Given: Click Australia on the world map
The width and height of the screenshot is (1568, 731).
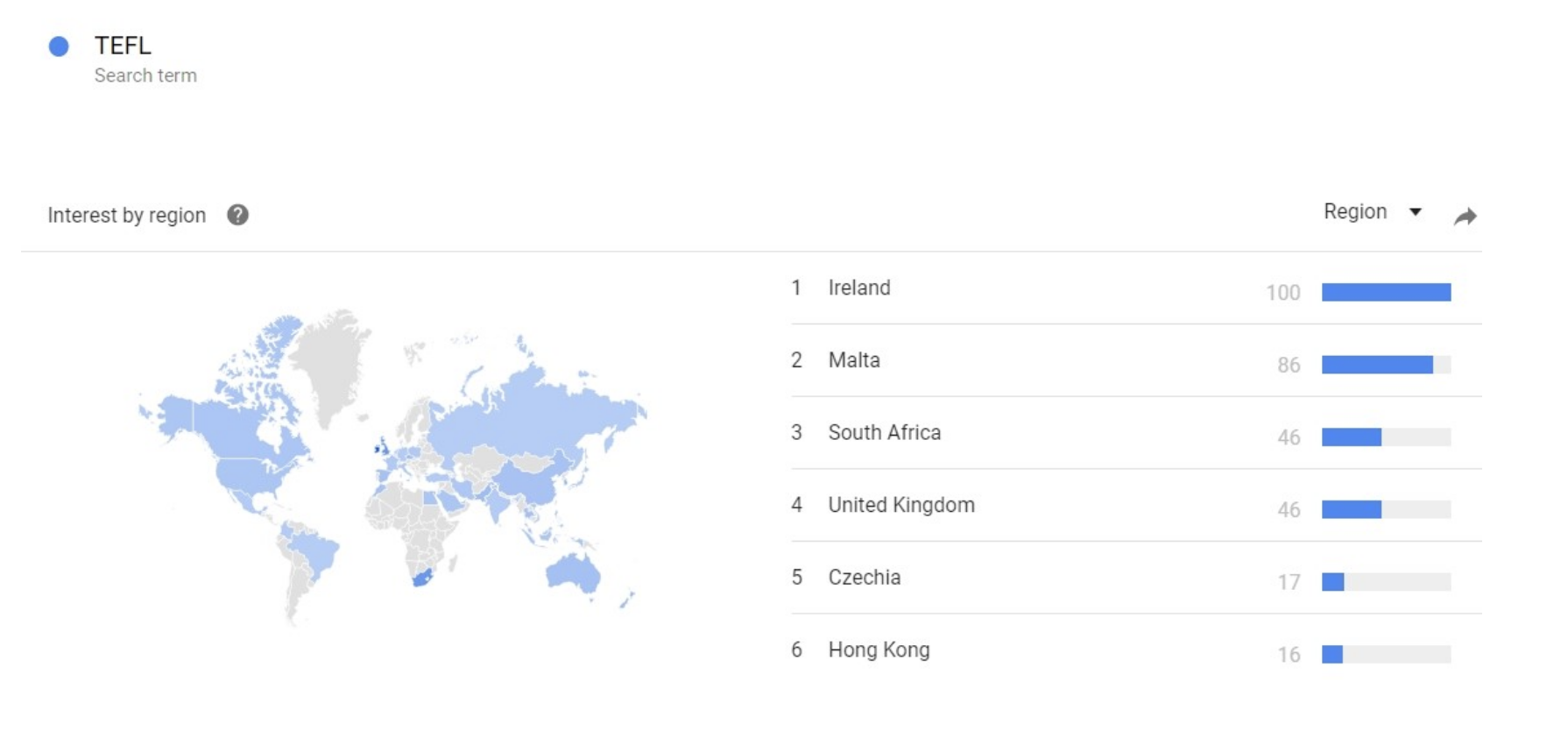Looking at the screenshot, I should pyautogui.click(x=574, y=572).
